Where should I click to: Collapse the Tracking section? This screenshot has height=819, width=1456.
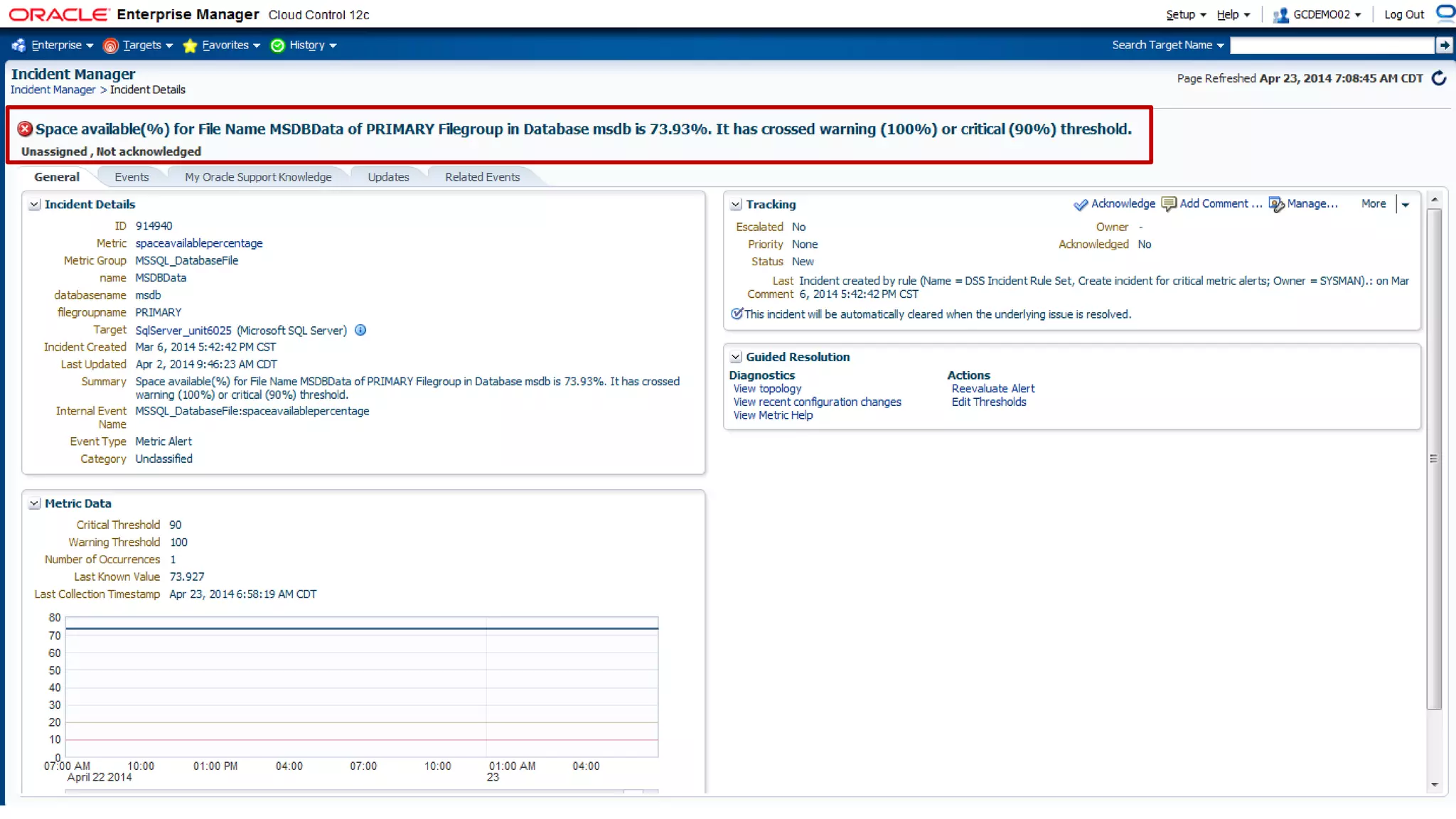736,205
